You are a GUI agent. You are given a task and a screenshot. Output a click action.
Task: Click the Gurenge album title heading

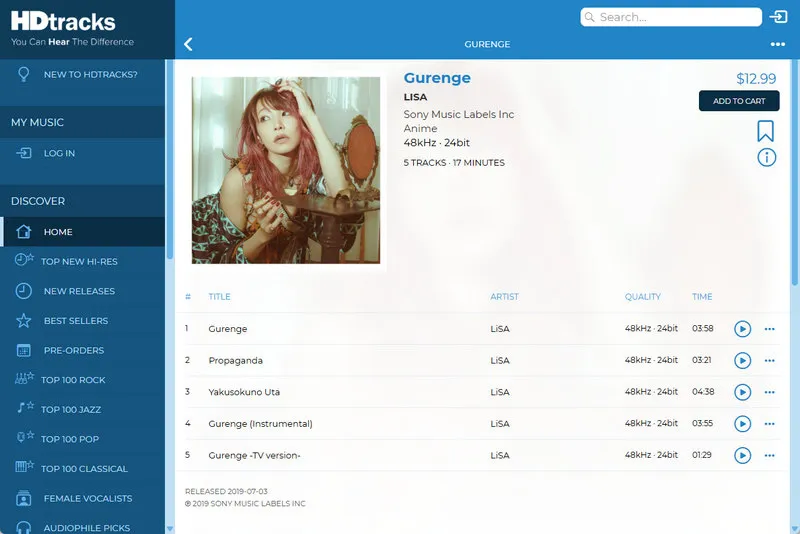coord(437,78)
